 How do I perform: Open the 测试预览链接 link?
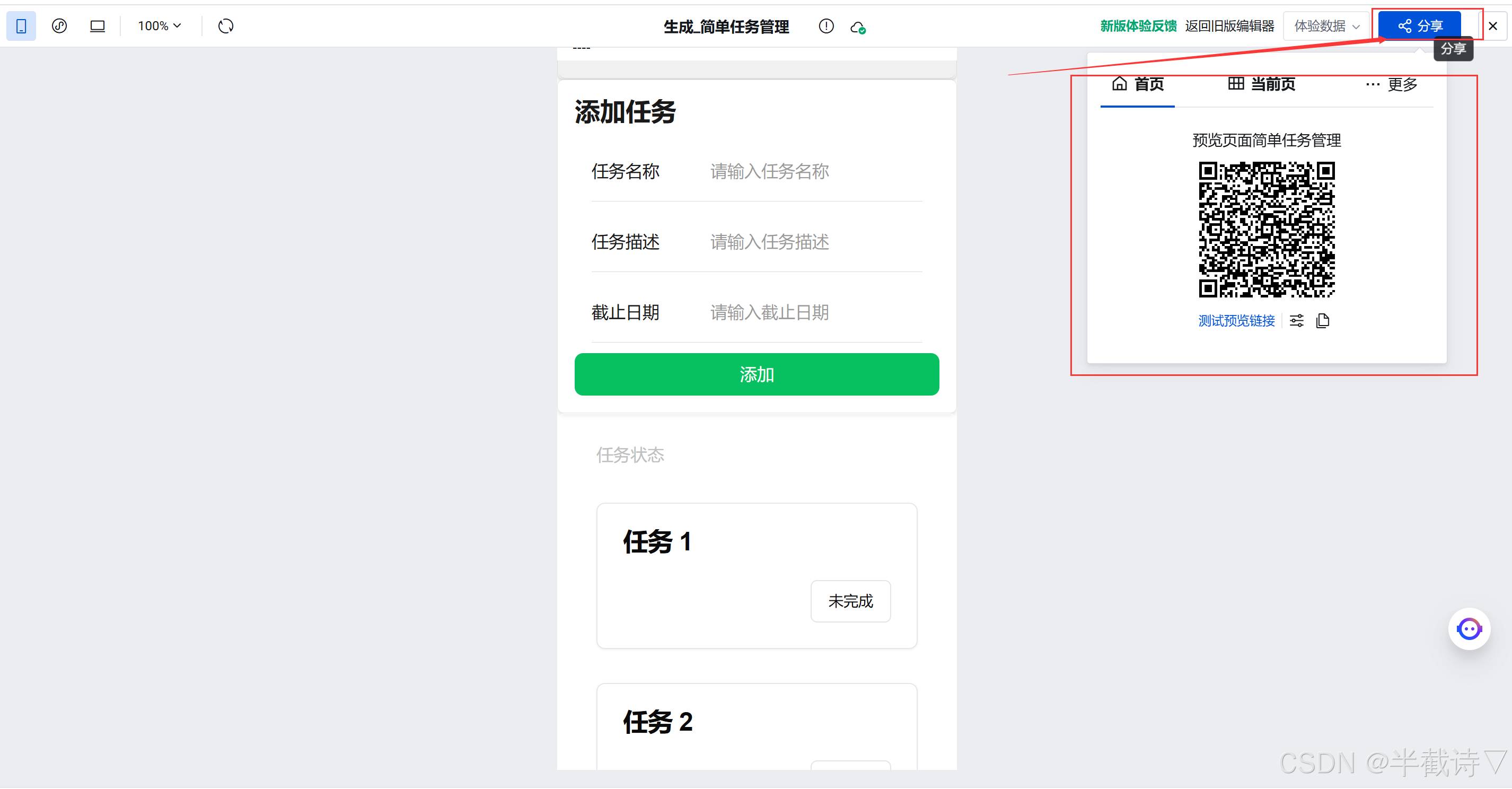(1236, 320)
